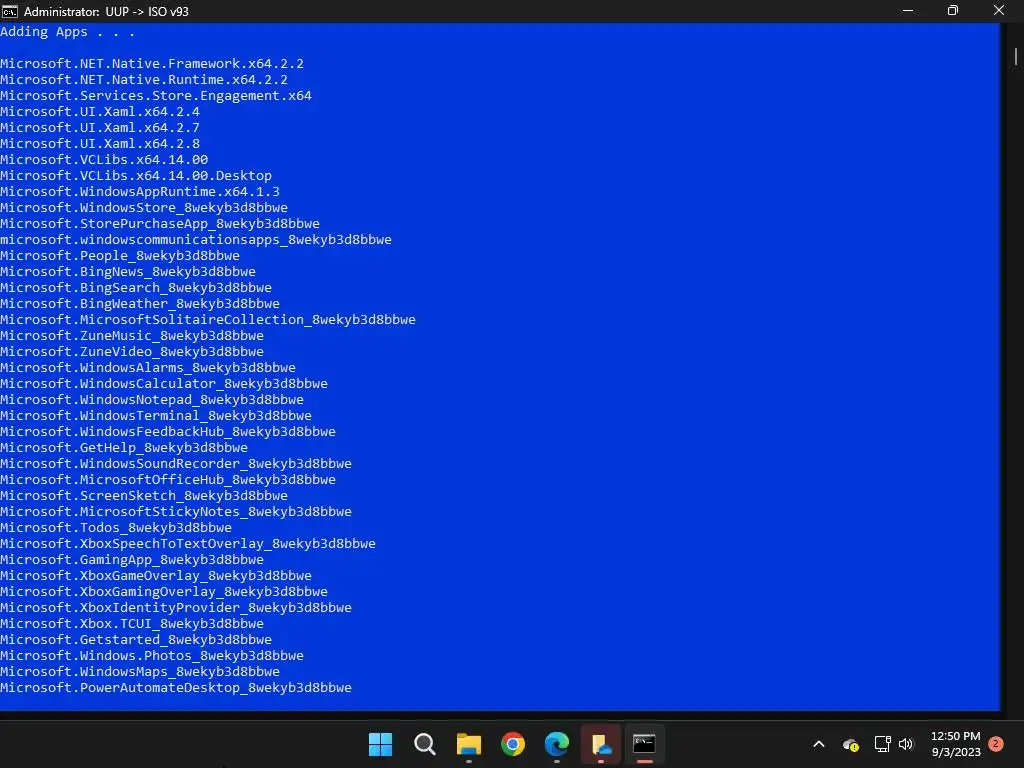The image size is (1024, 768).
Task: Click the Microsoft.XboxIdentityProvider line
Action: pyautogui.click(x=176, y=607)
